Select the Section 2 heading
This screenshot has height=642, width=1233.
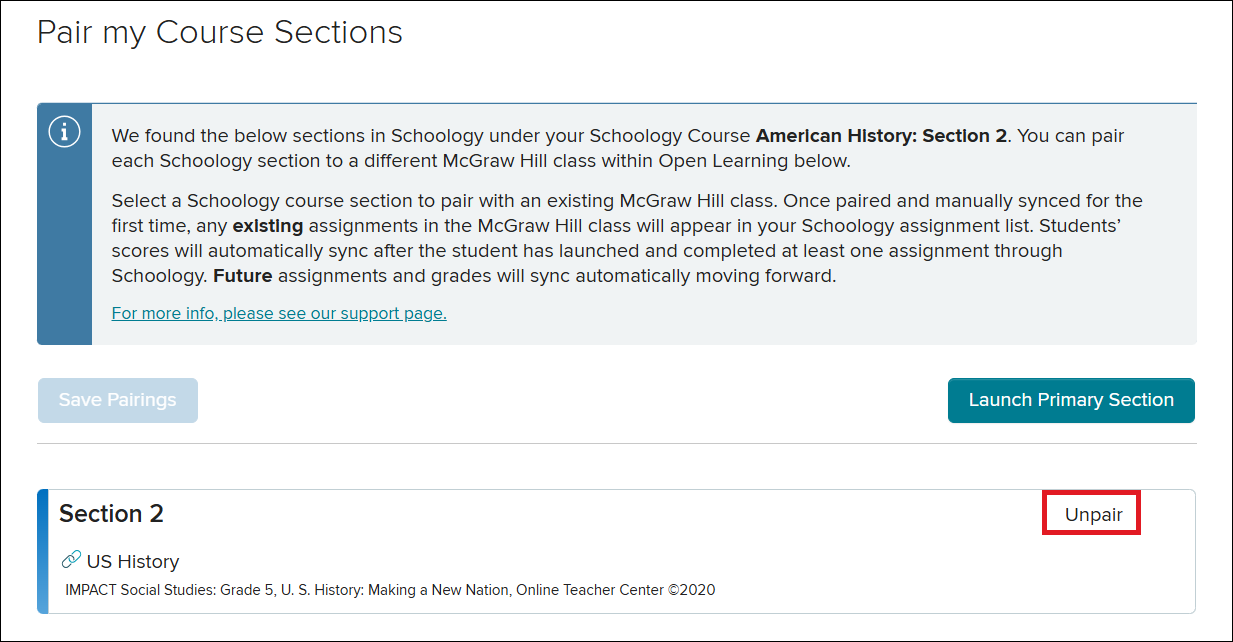(111, 514)
